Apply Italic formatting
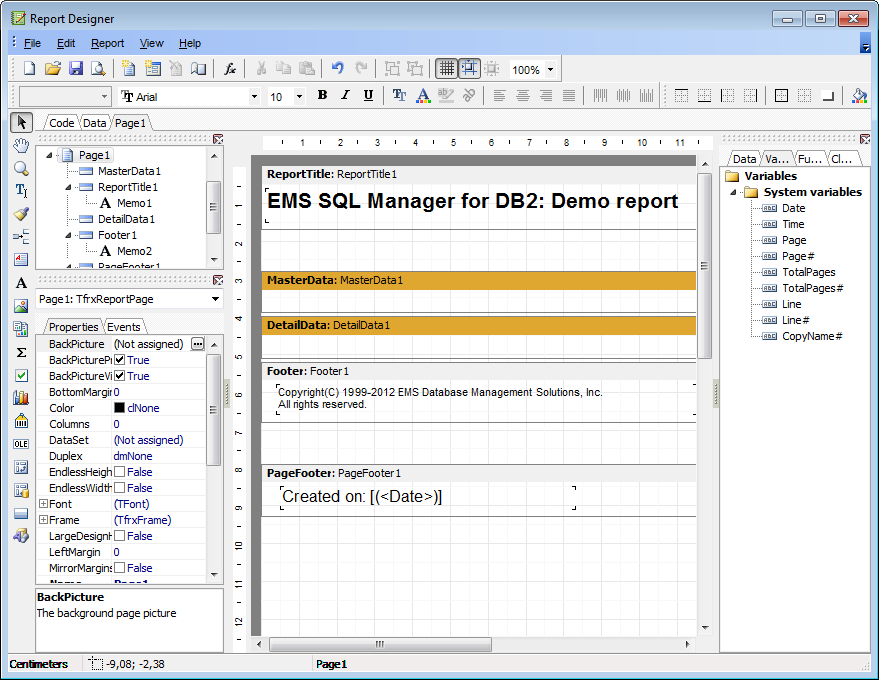This screenshot has height=680, width=879. [x=345, y=95]
